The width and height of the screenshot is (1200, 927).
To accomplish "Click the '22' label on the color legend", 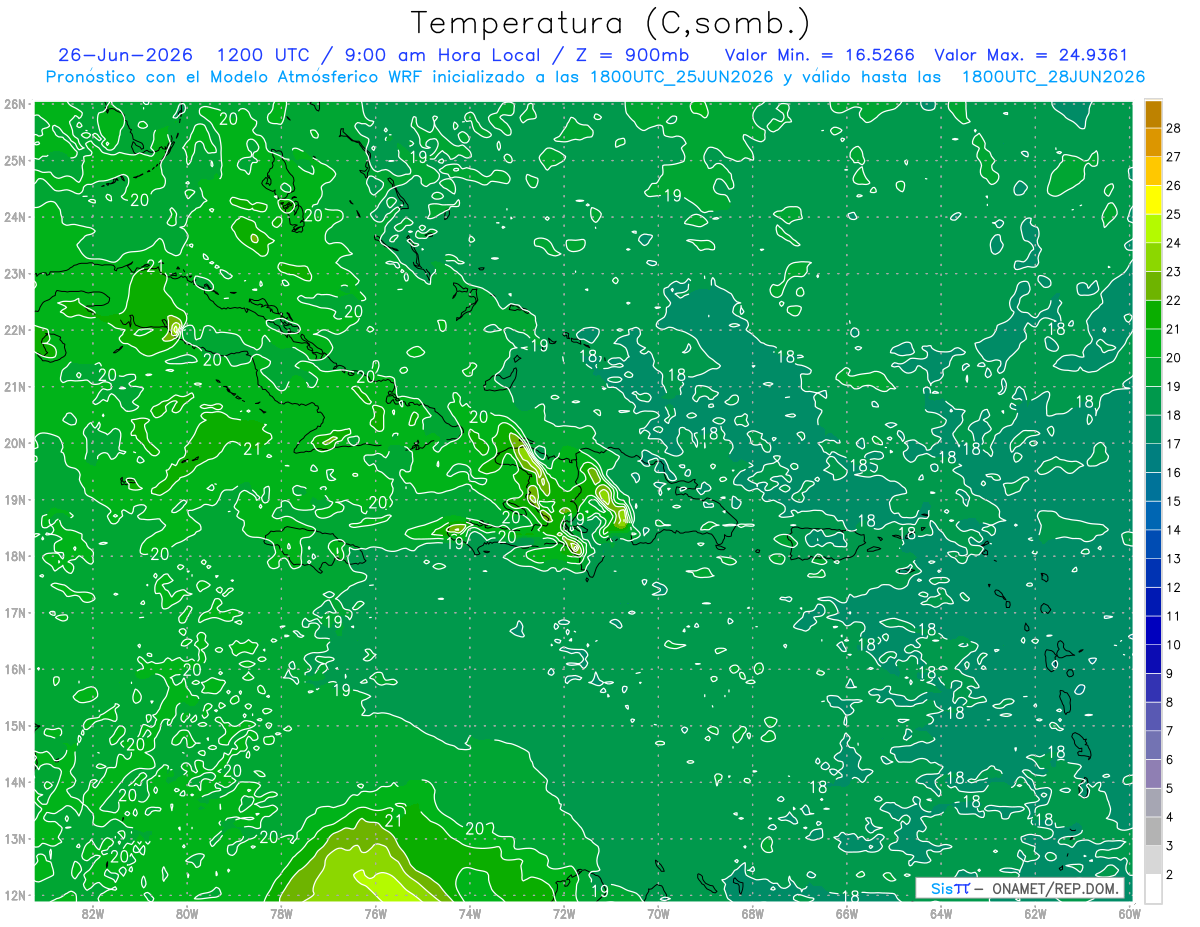I will click(x=1174, y=300).
